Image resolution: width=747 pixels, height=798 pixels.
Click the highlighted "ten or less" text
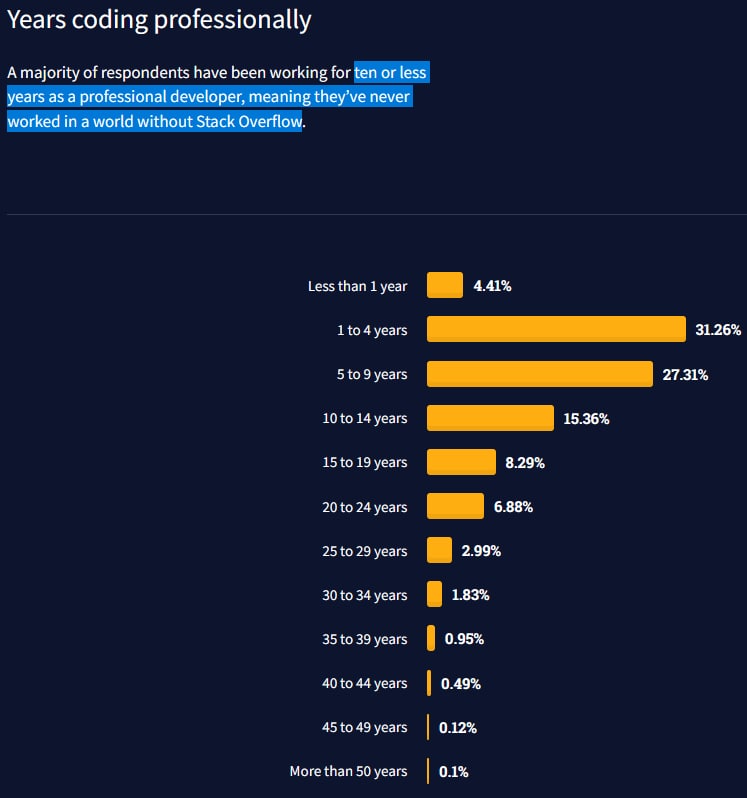tap(391, 73)
